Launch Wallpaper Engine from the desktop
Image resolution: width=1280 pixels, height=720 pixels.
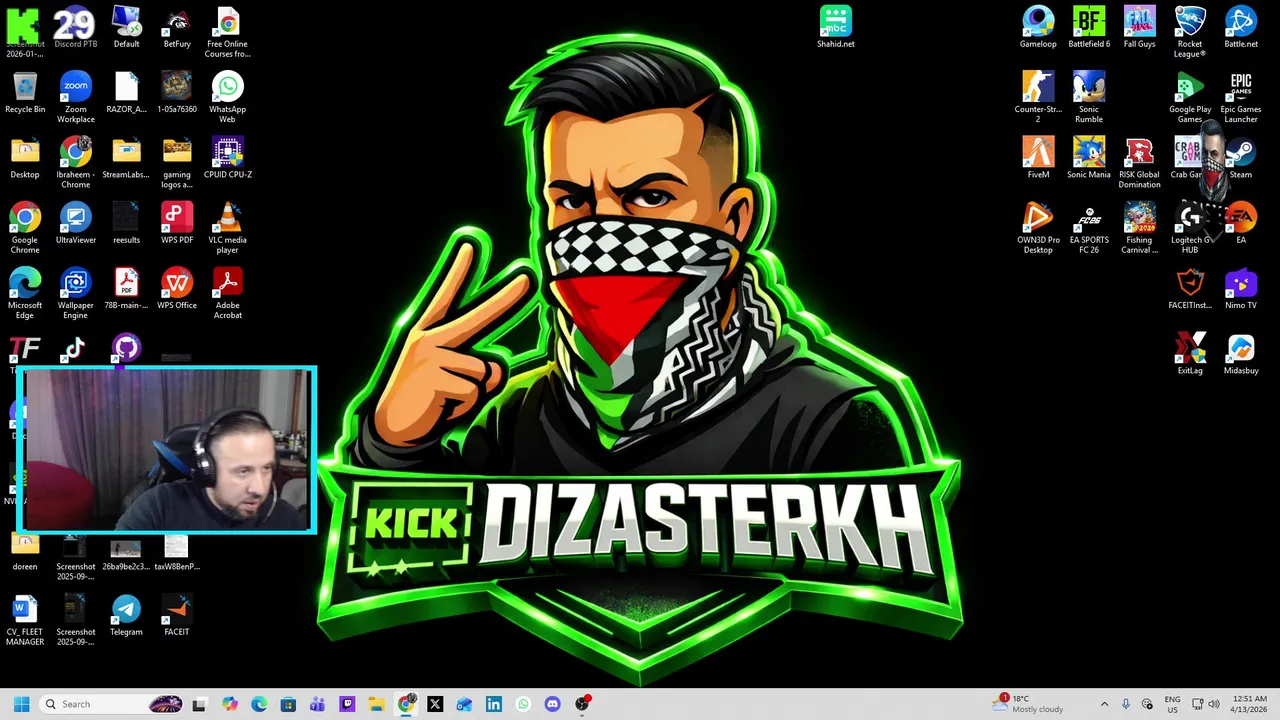pos(75,292)
